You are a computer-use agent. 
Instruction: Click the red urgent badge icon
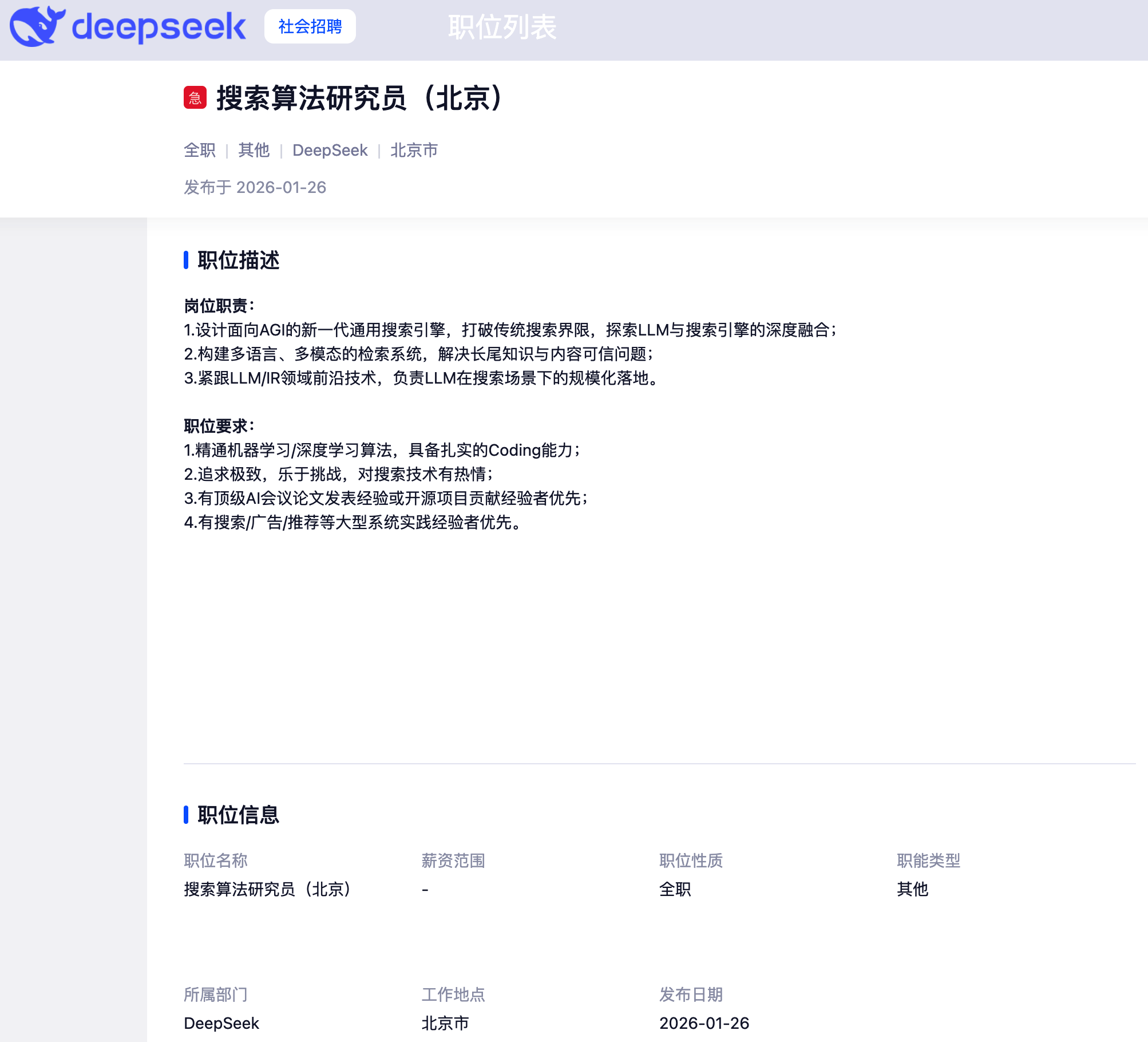click(x=195, y=98)
